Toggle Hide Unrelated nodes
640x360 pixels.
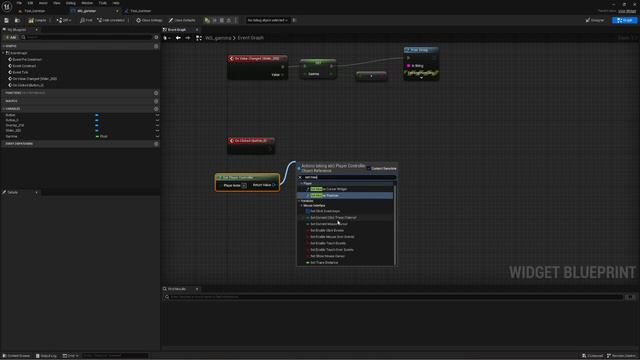tap(111, 20)
